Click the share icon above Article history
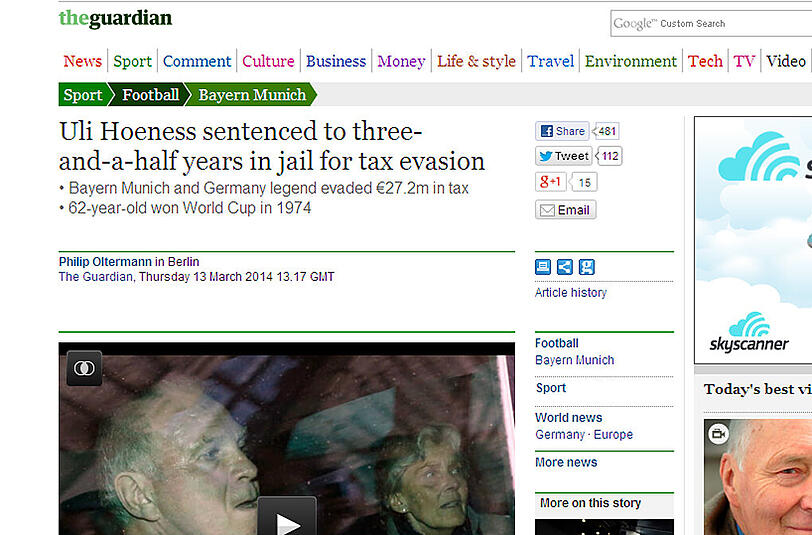This screenshot has height=535, width=812. coord(564,267)
